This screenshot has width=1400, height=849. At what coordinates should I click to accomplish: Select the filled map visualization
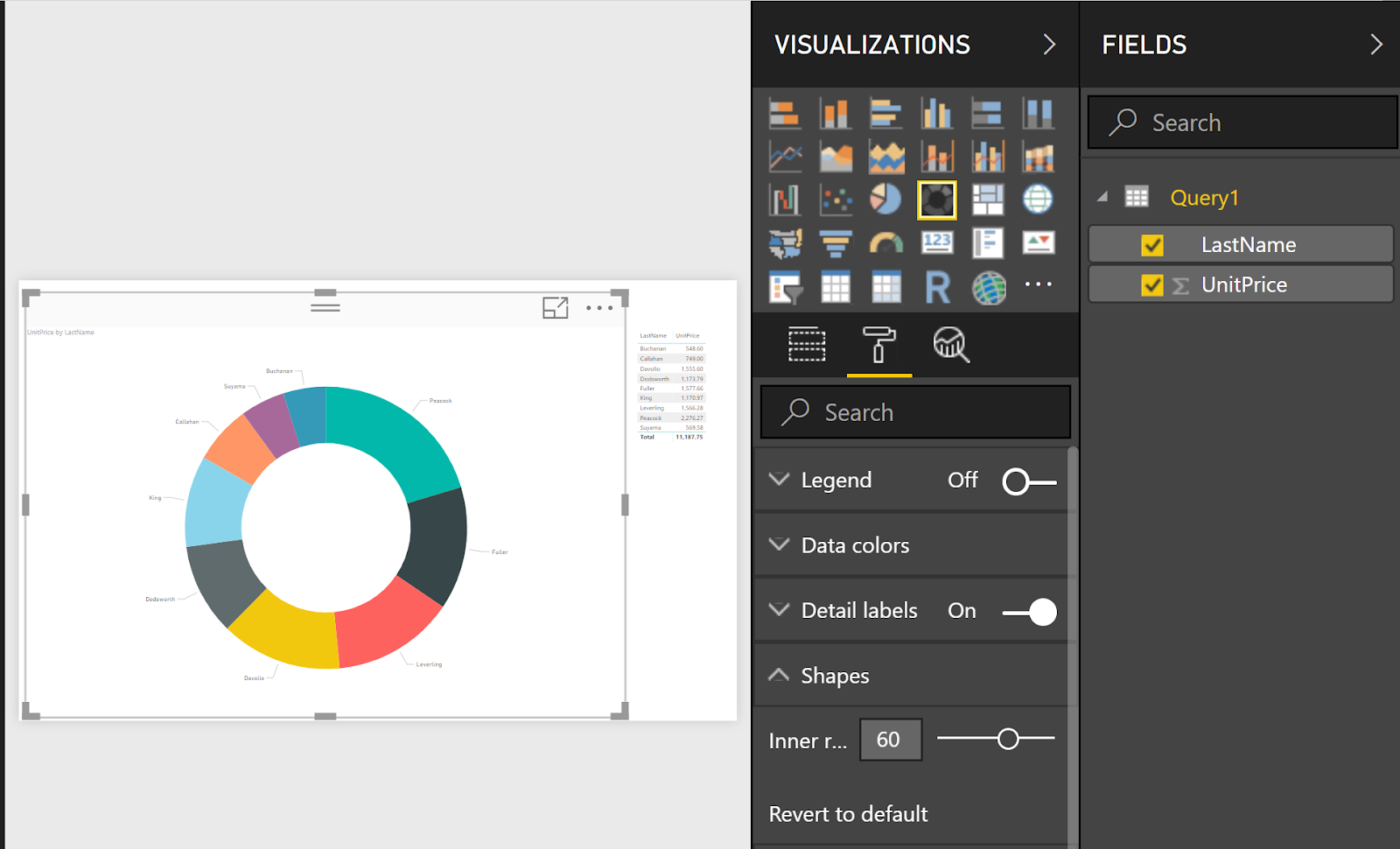785,242
